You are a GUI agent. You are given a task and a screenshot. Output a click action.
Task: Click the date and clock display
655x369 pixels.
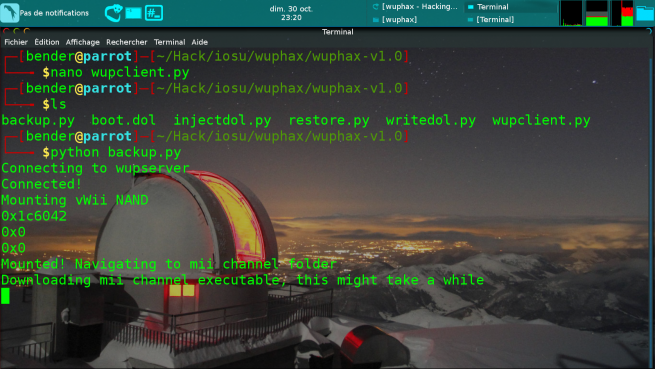(291, 13)
